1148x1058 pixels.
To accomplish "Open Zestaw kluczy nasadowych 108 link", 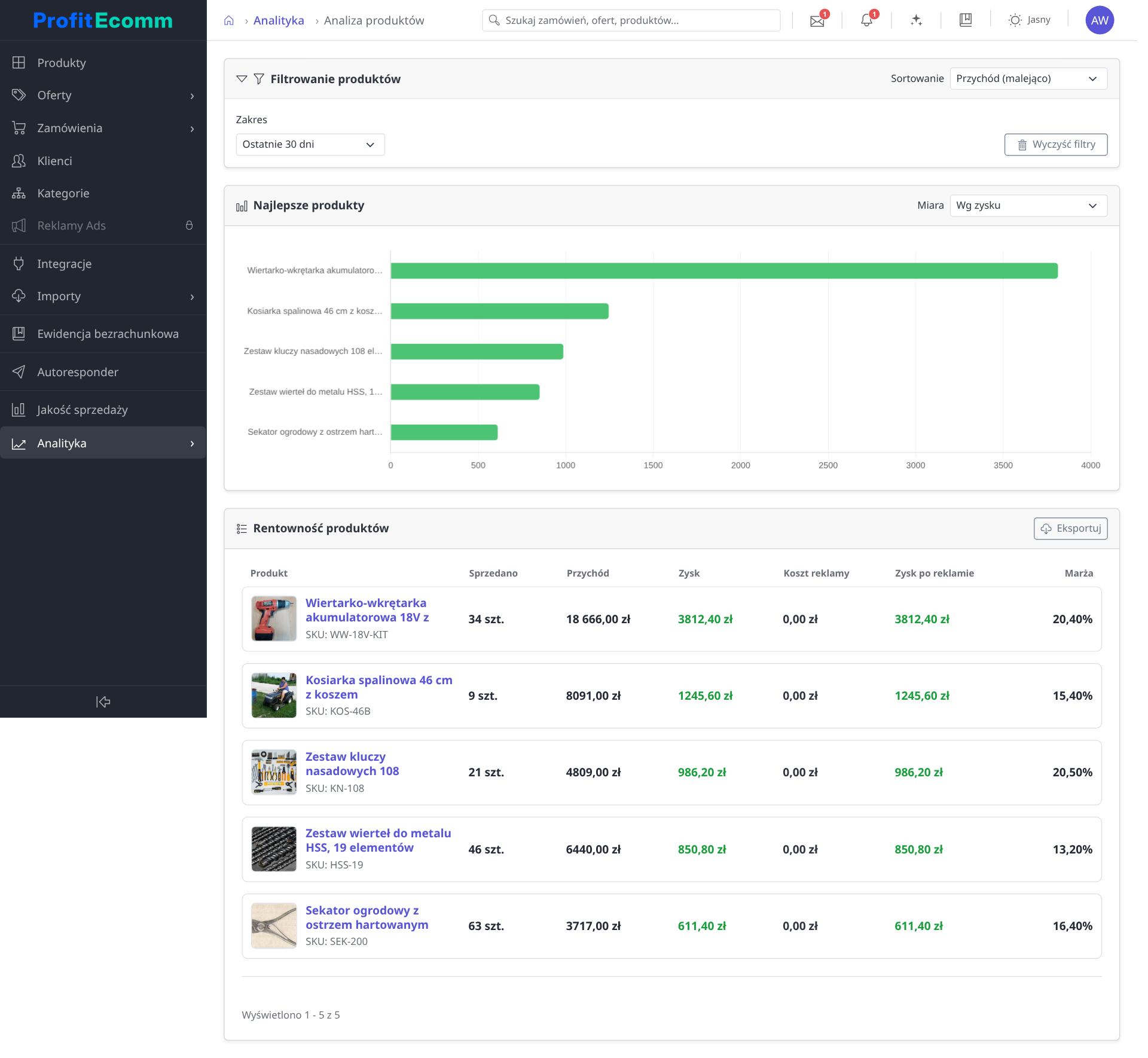I will (x=352, y=764).
